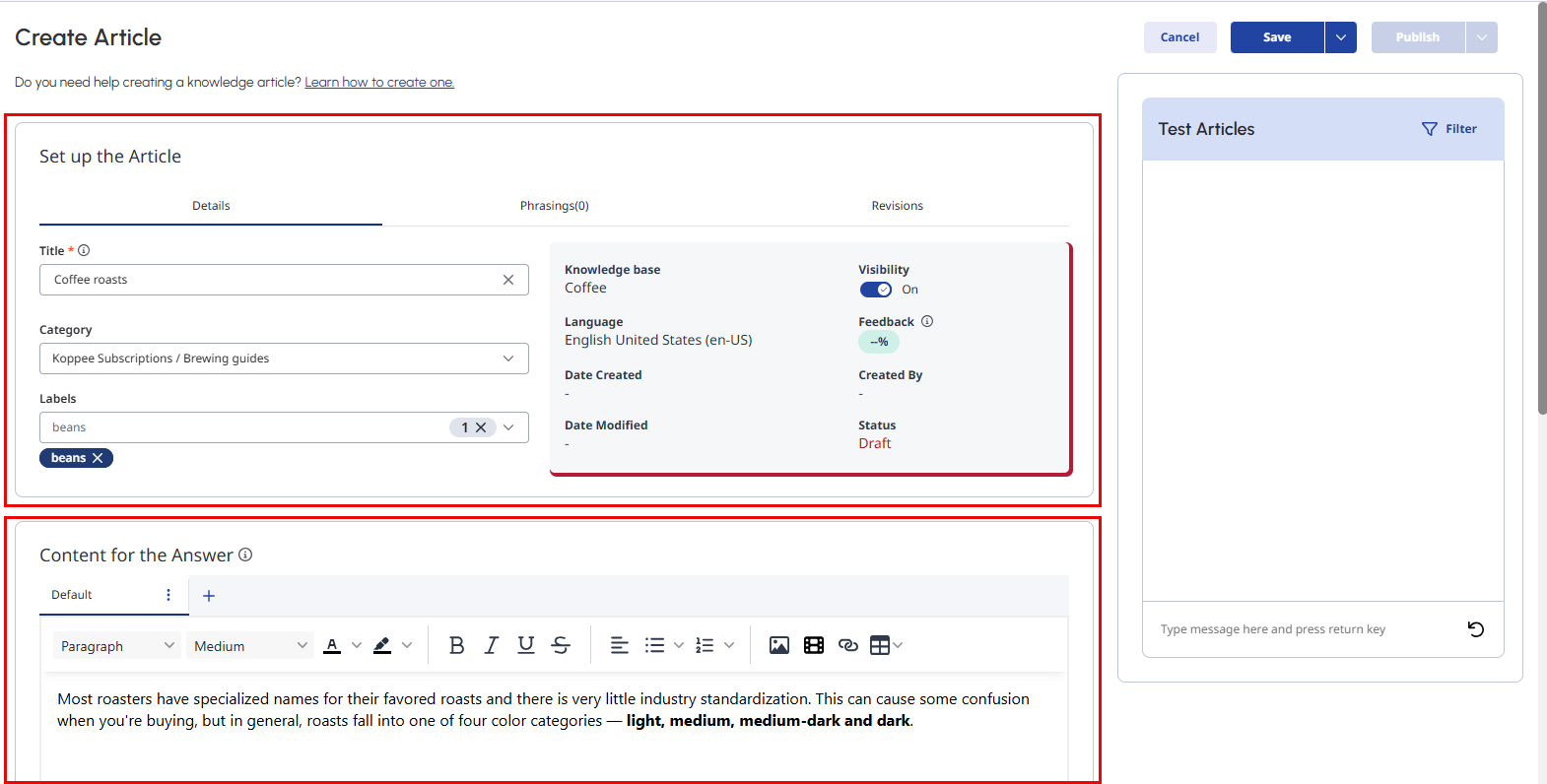The width and height of the screenshot is (1547, 784).
Task: Apply Italic formatting in editor toolbar
Action: [x=491, y=645]
